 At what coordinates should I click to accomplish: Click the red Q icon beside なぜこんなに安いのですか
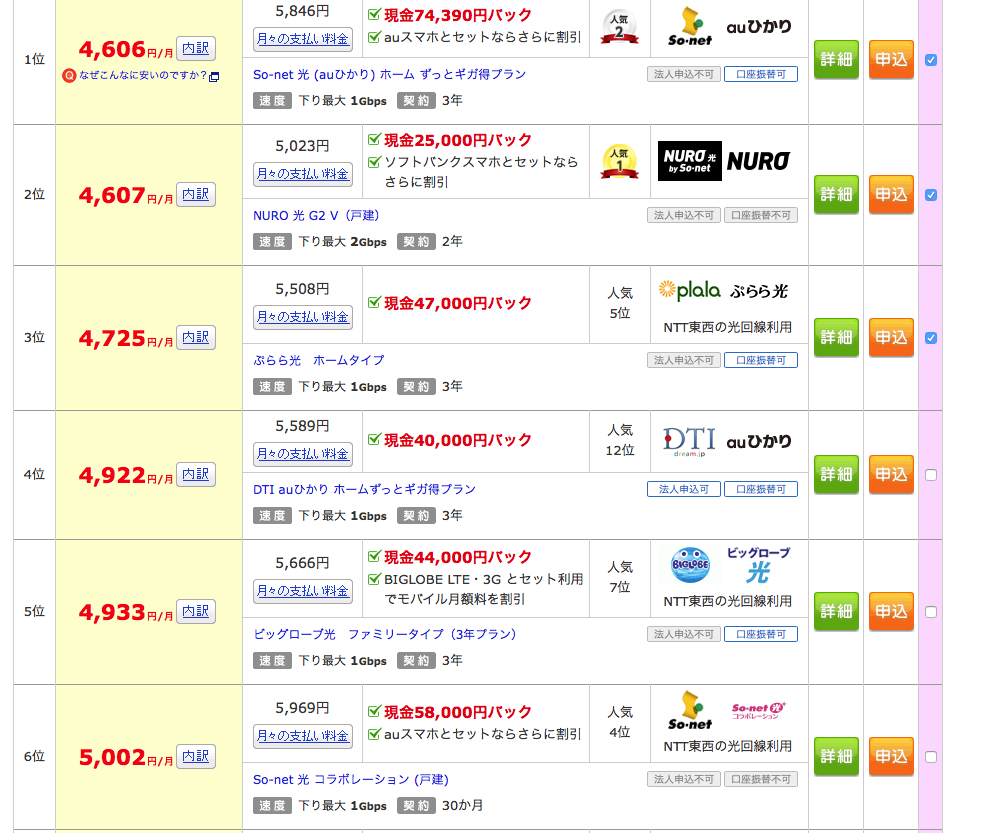click(x=69, y=76)
